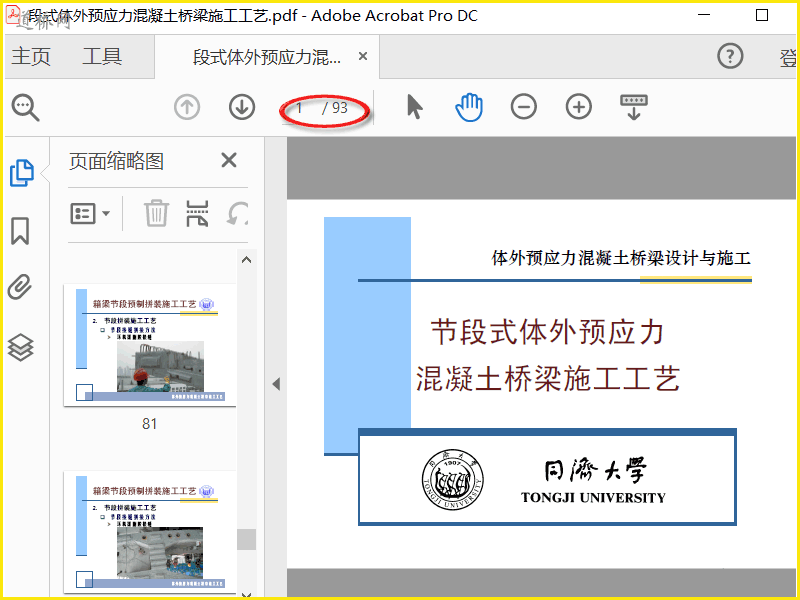Viewport: 800px width, 600px height.
Task: Select the 段式体外预应力混... document tab
Action: [x=267, y=57]
